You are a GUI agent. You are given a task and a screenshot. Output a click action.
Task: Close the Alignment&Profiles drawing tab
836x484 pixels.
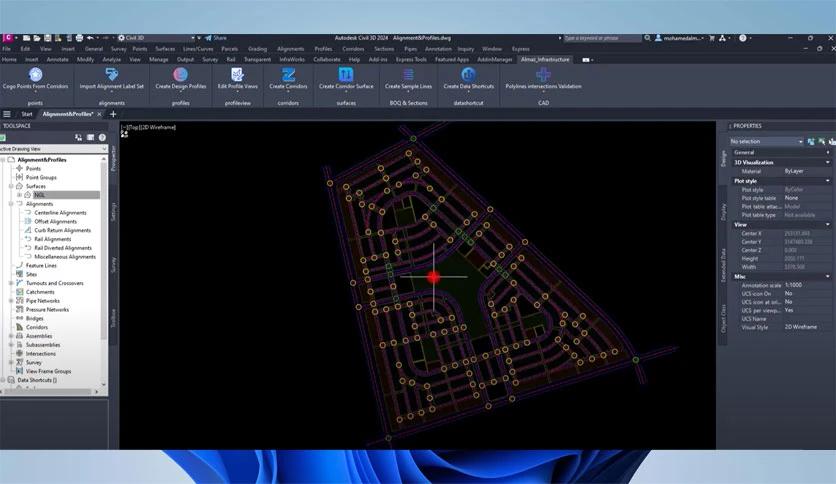coord(99,114)
